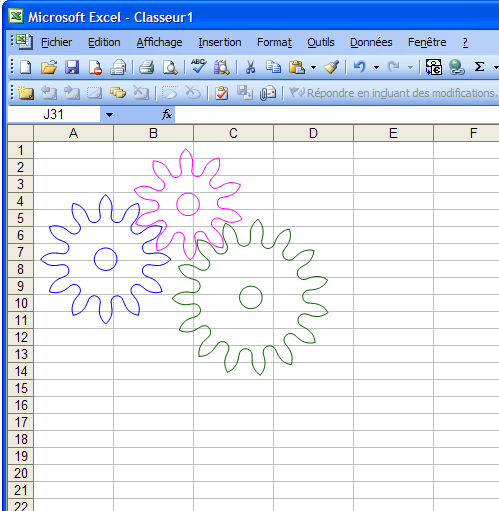Open the Insertion menu
This screenshot has height=511, width=499.
click(220, 42)
